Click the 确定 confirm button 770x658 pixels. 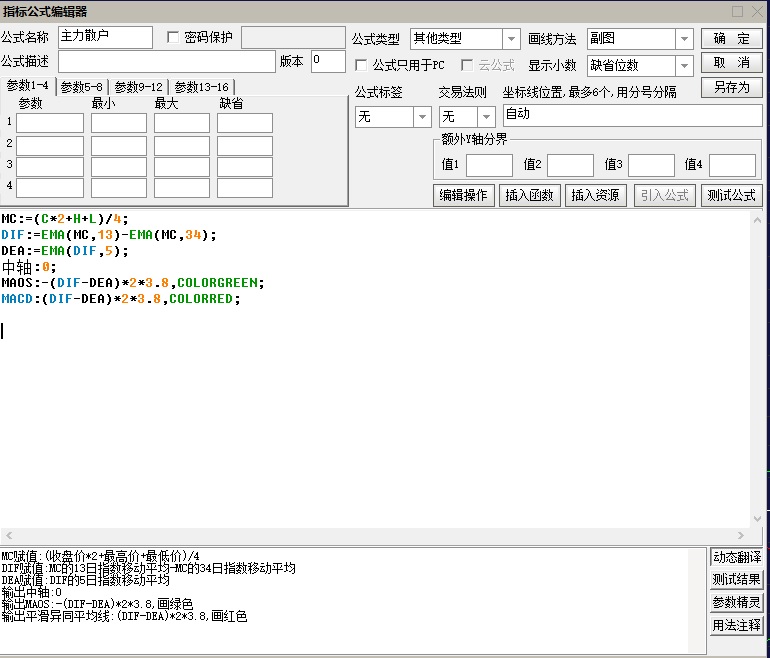[731, 39]
